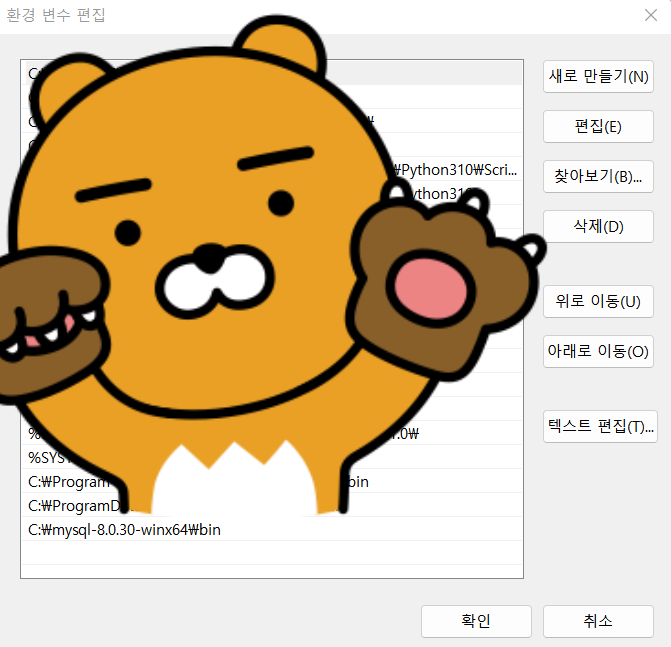Click the 편집(E) button

(x=598, y=127)
